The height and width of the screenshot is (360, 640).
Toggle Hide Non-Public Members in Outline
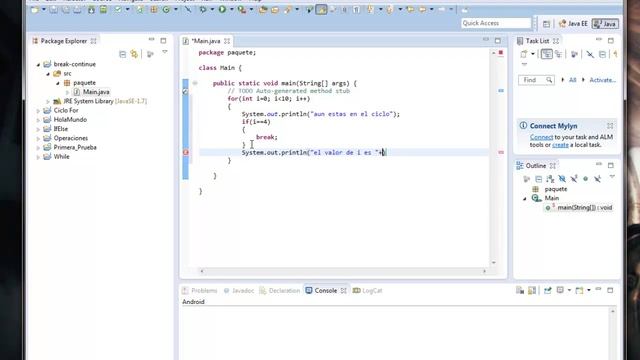coord(586,179)
